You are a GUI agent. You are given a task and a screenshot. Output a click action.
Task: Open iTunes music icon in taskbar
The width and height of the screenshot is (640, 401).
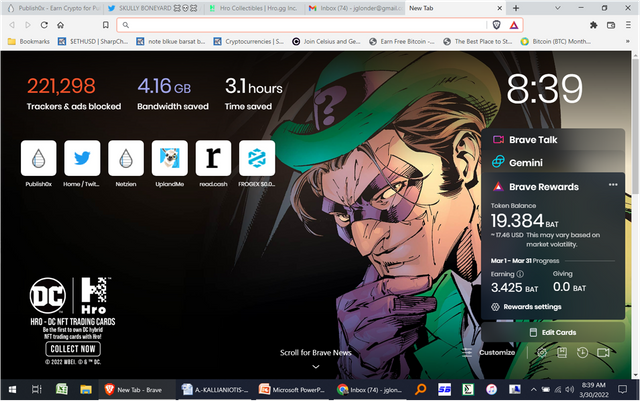[x=491, y=390]
